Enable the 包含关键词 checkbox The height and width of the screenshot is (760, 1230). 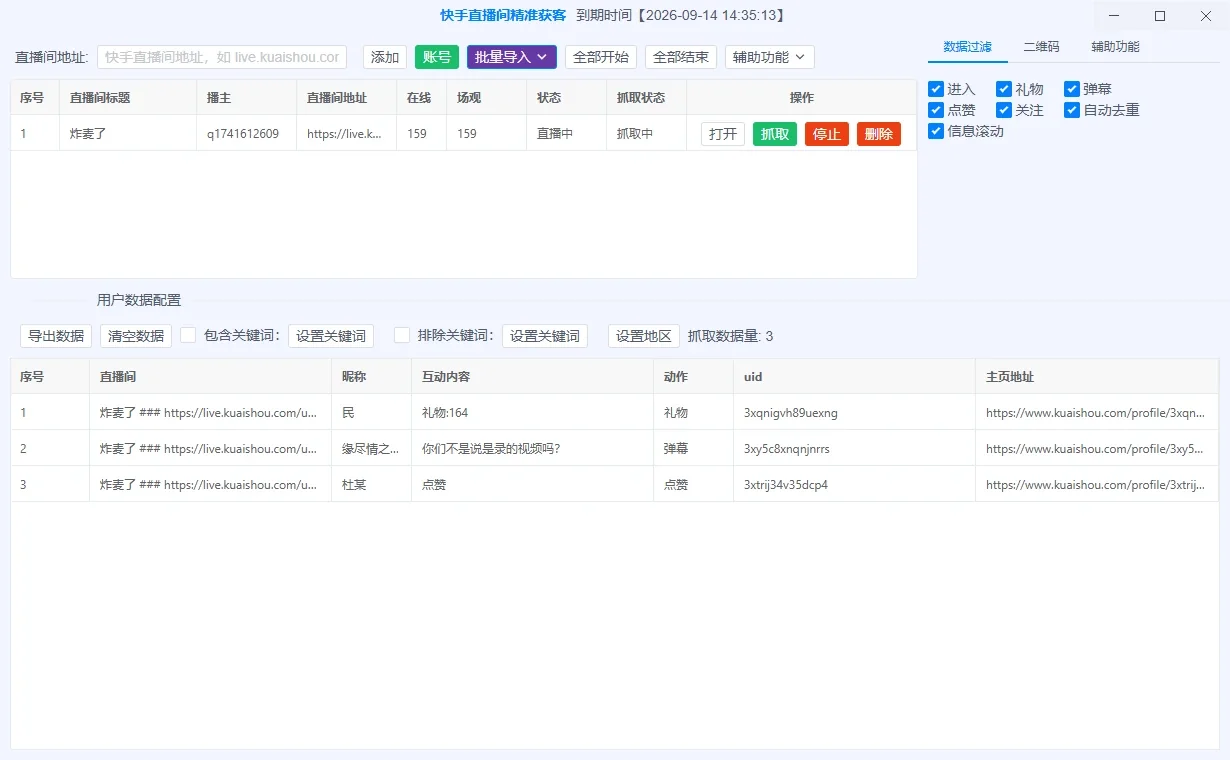pyautogui.click(x=188, y=335)
